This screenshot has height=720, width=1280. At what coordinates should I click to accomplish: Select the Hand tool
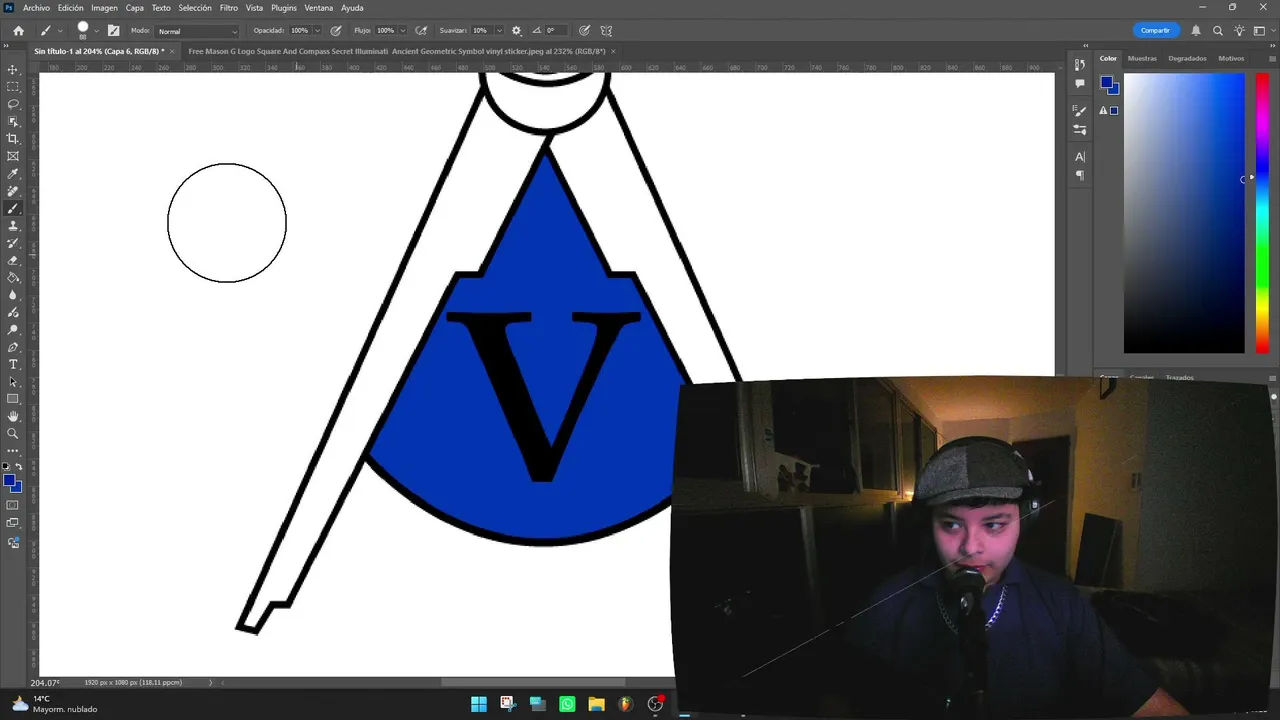13,416
